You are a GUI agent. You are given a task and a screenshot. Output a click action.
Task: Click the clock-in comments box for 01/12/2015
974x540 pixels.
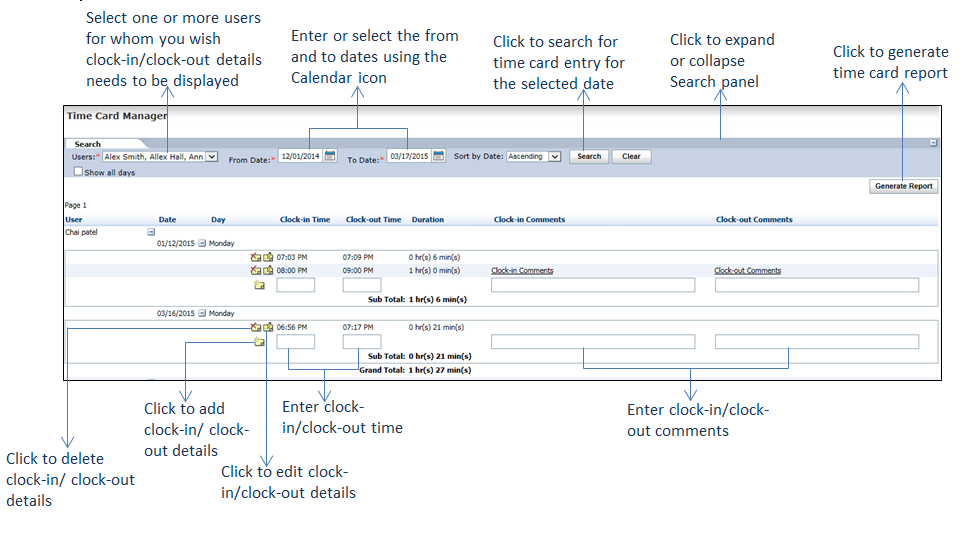pyautogui.click(x=593, y=285)
